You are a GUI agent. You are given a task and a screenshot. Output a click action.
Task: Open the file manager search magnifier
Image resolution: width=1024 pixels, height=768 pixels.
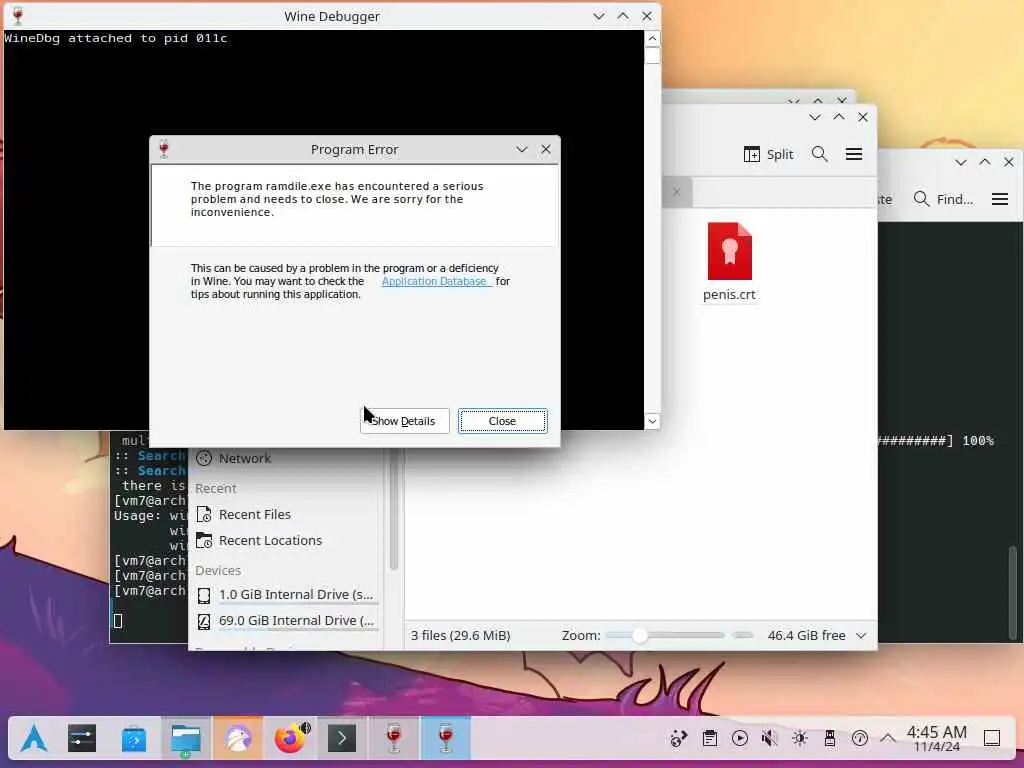click(820, 154)
